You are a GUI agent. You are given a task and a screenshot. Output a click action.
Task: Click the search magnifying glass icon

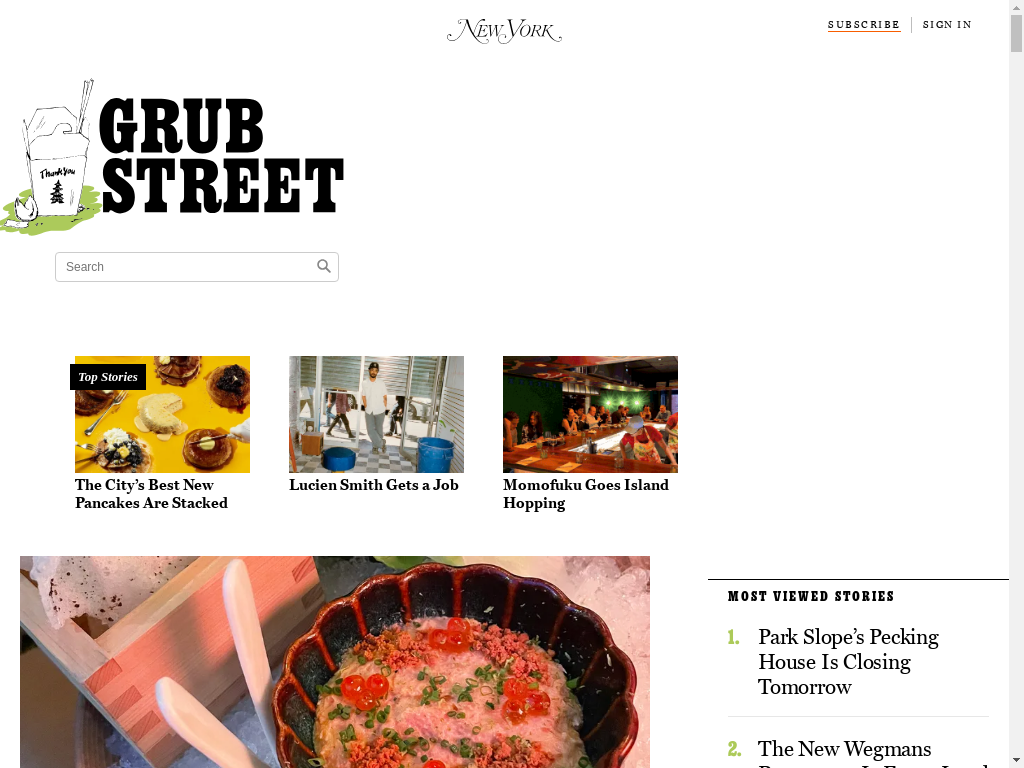pos(324,266)
